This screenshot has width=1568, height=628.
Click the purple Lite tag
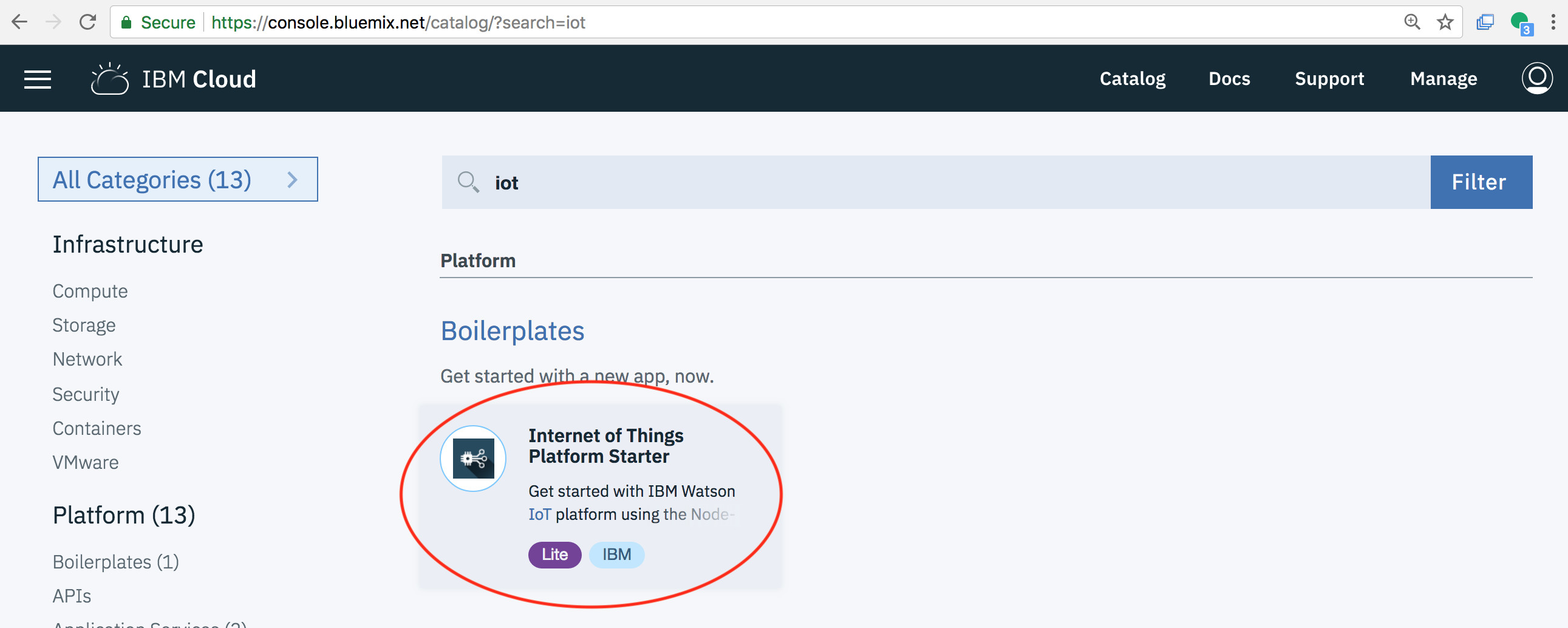tap(554, 555)
